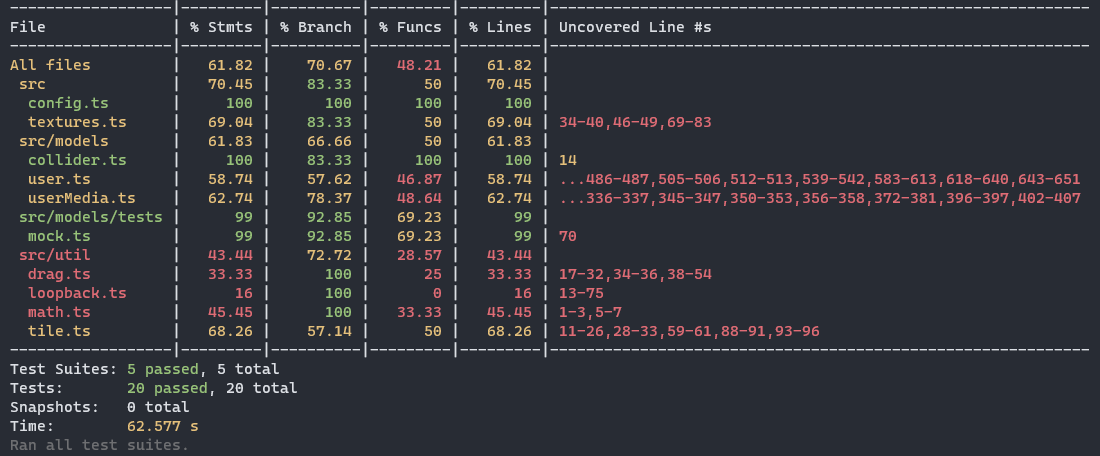Click the 'Test Suites:' label
This screenshot has width=1100, height=456.
click(64, 369)
